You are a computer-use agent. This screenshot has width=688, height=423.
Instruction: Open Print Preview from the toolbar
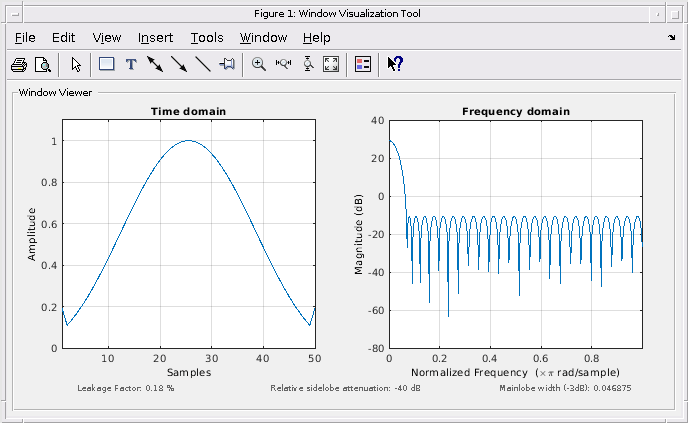[43, 65]
